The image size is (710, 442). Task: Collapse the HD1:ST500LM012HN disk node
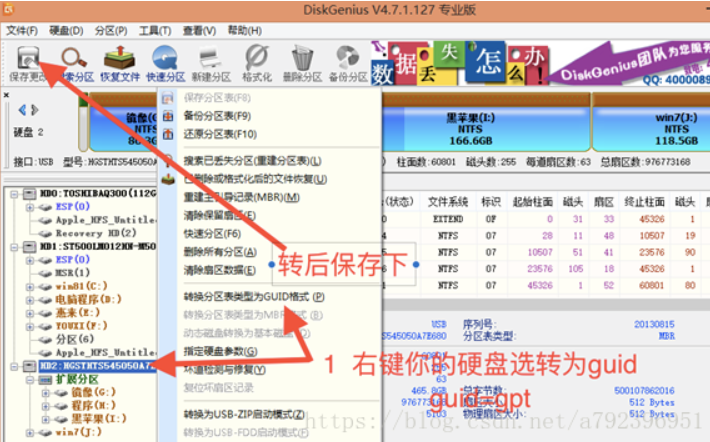14,247
